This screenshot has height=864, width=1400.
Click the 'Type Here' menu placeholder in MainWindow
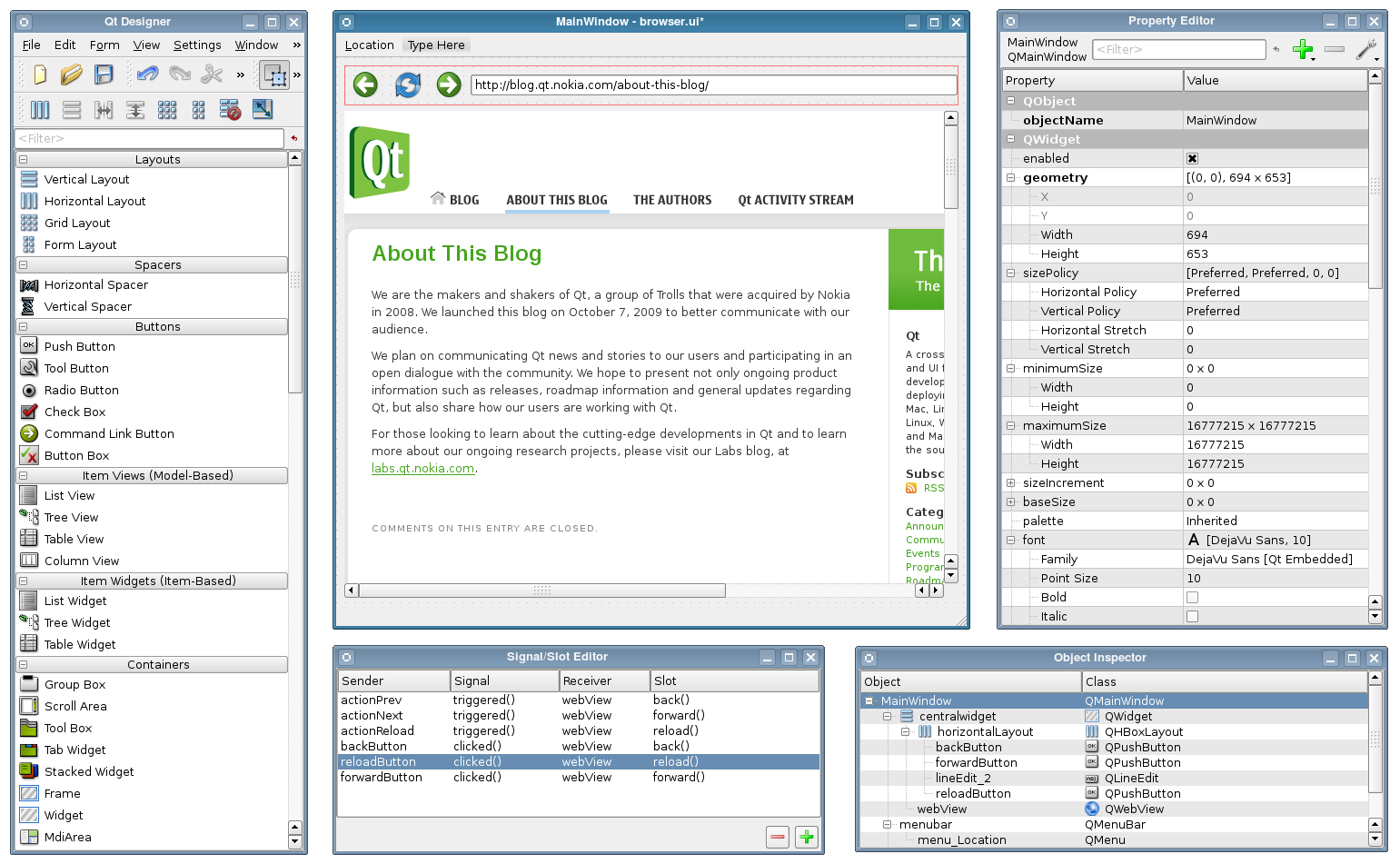pos(435,45)
